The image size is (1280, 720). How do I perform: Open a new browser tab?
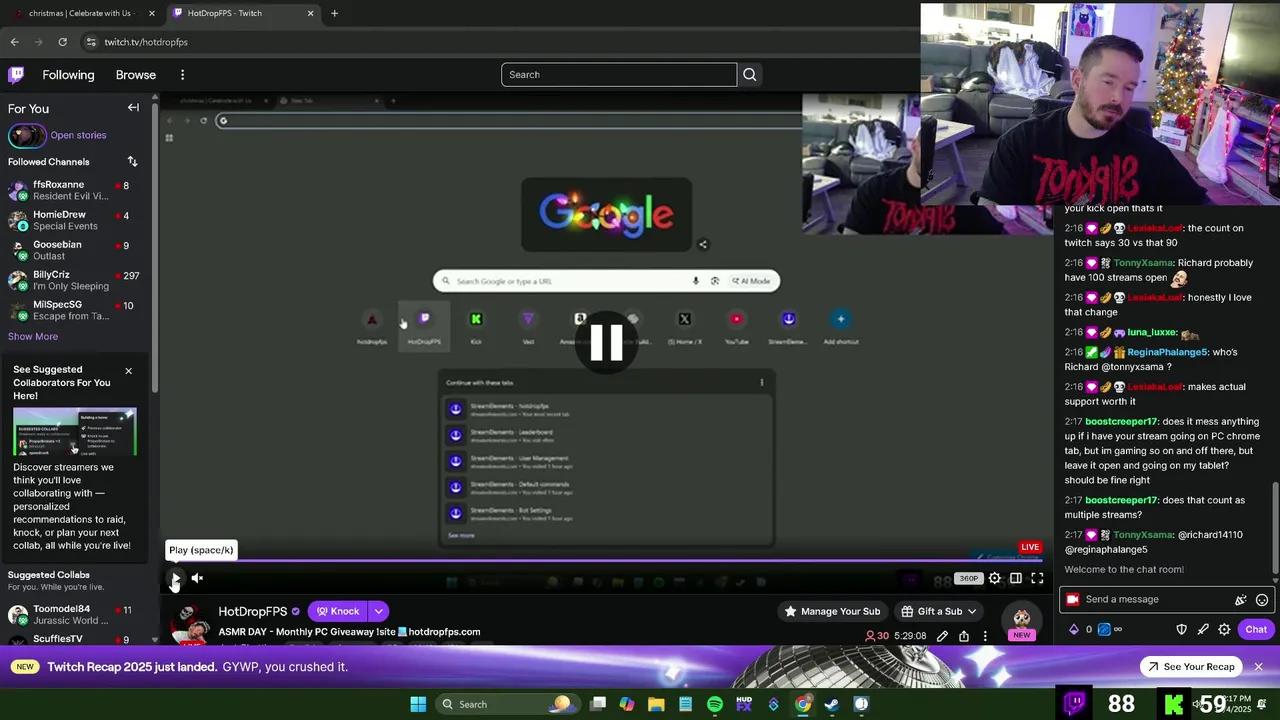(334, 13)
